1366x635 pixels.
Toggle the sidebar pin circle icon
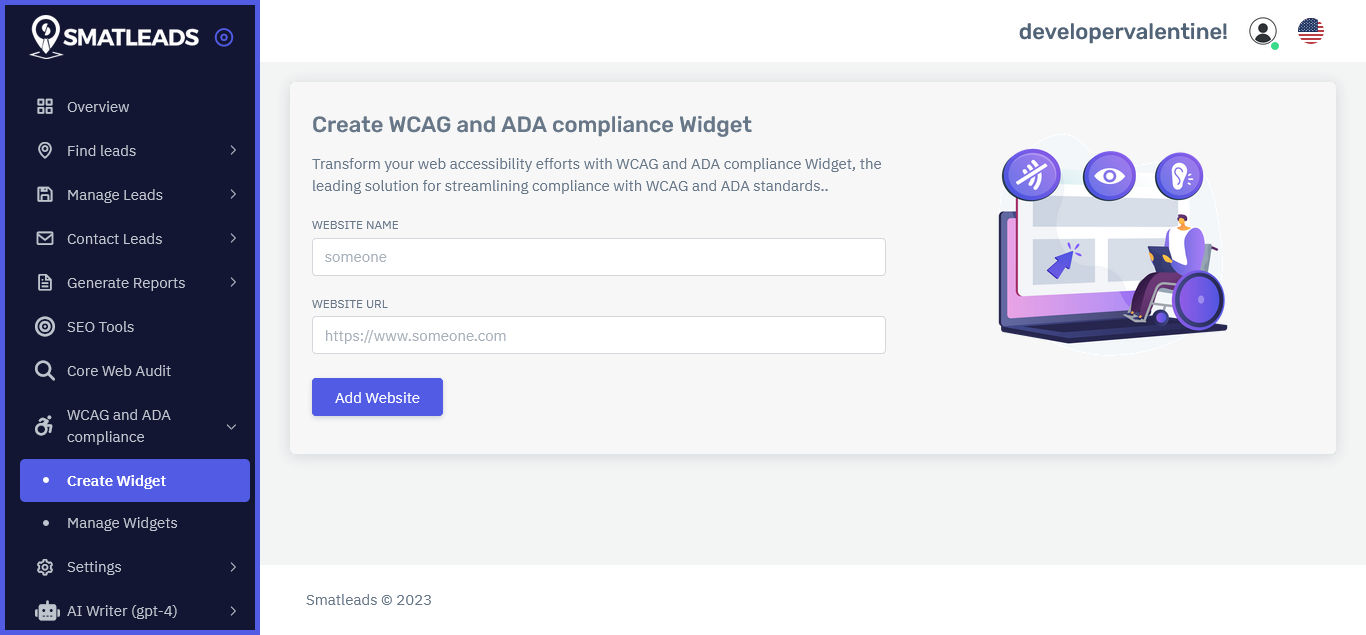224,37
